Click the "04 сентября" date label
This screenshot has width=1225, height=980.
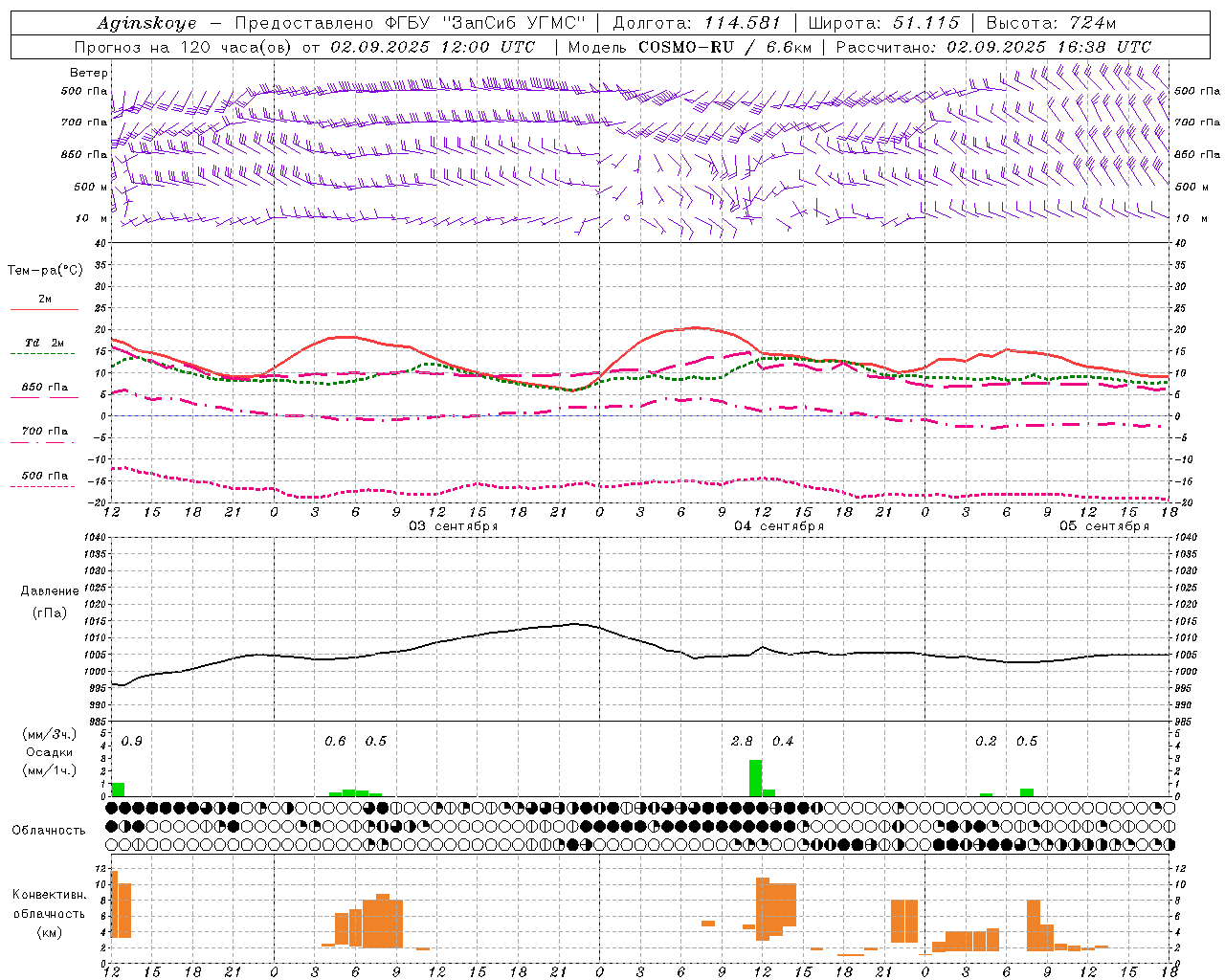[779, 526]
